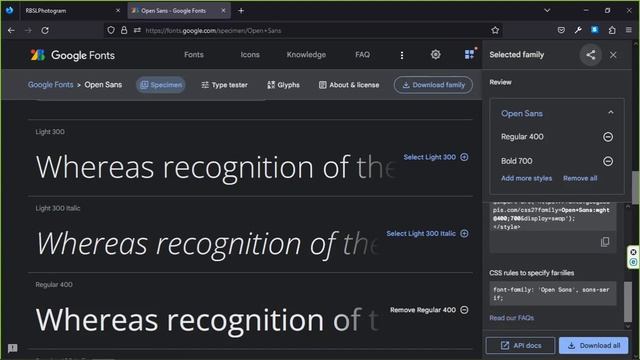Close the Open Sans - Google Fonts tab

point(223,11)
